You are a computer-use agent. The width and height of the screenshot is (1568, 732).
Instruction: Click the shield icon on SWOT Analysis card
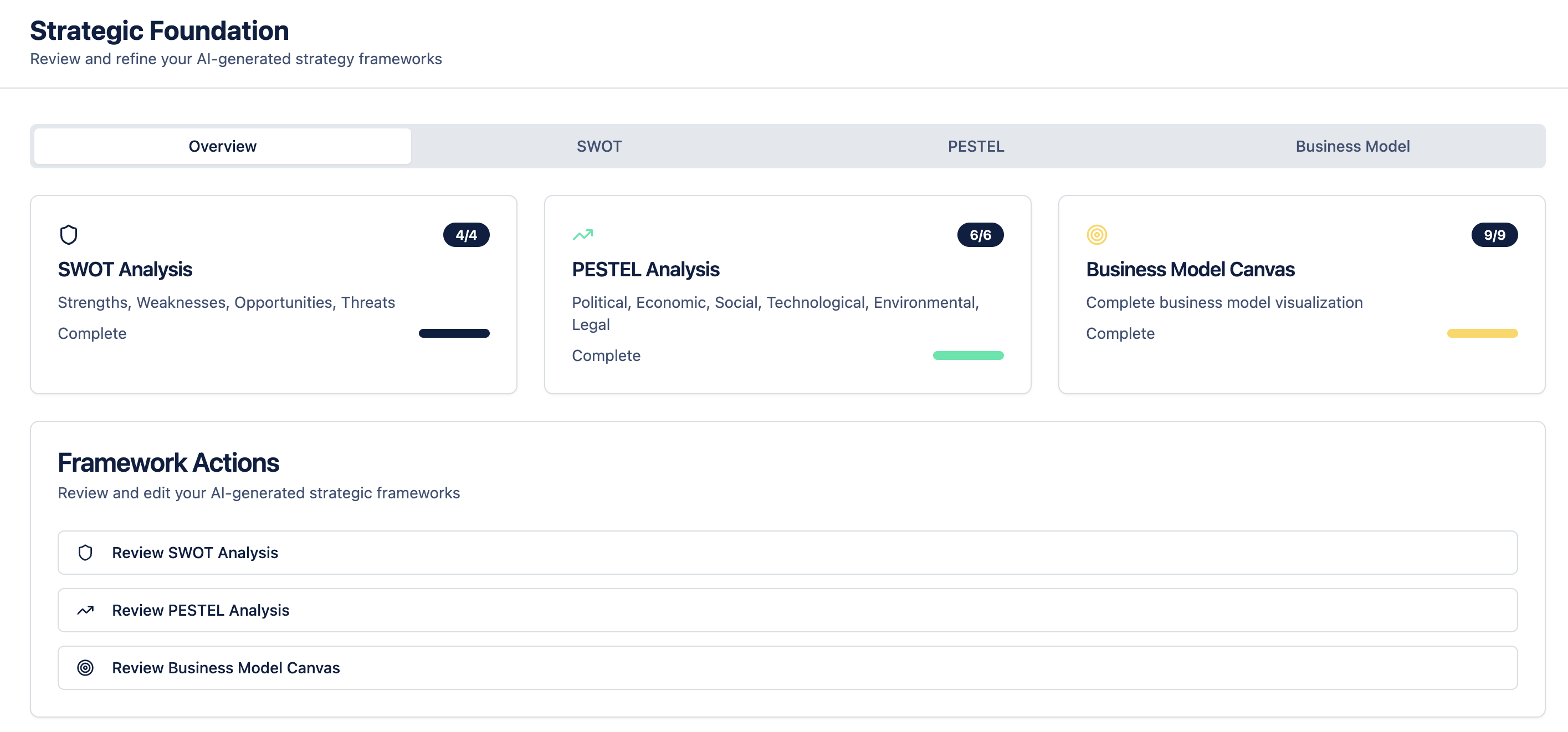pos(69,234)
